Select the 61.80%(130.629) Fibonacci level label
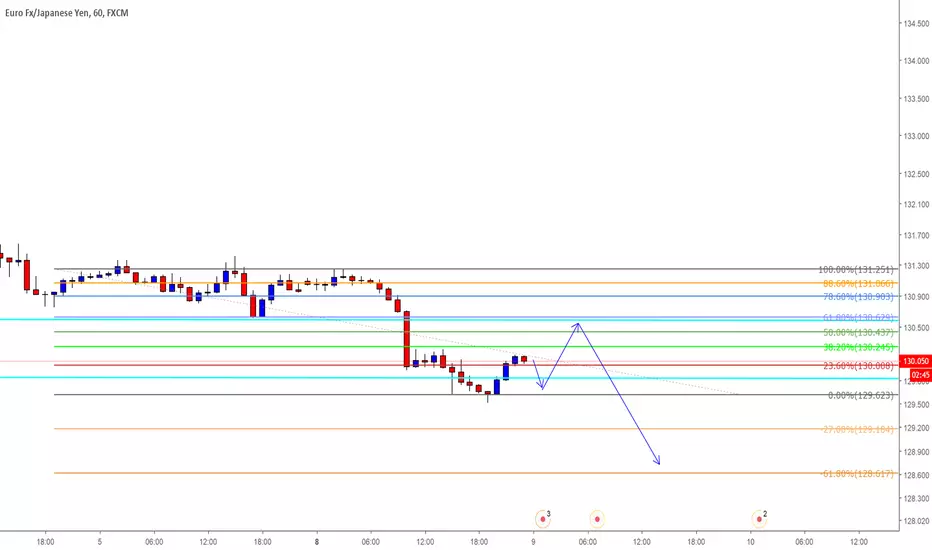Screen dimensions: 932x550 (x=858, y=318)
